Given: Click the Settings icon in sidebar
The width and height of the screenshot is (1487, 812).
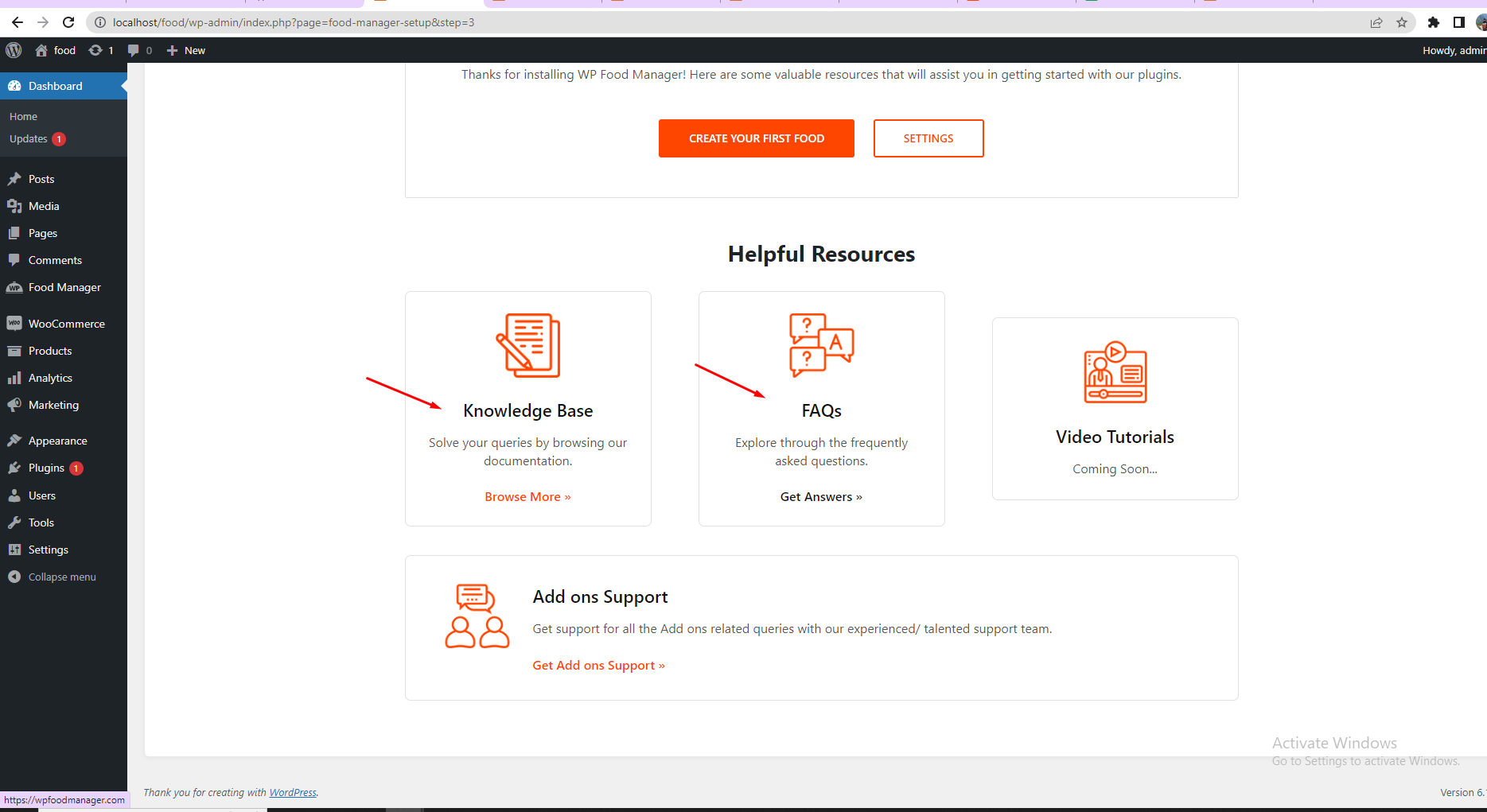Looking at the screenshot, I should [x=14, y=550].
